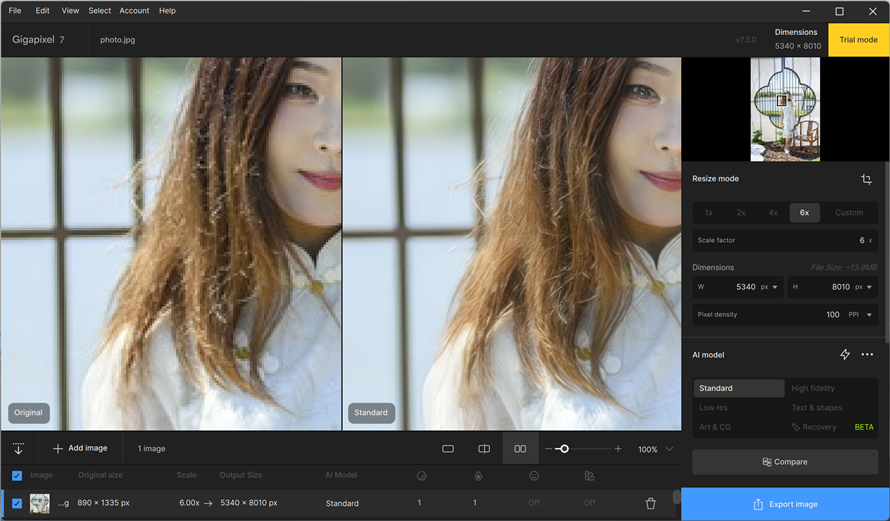Select the 6x resize option

804,213
